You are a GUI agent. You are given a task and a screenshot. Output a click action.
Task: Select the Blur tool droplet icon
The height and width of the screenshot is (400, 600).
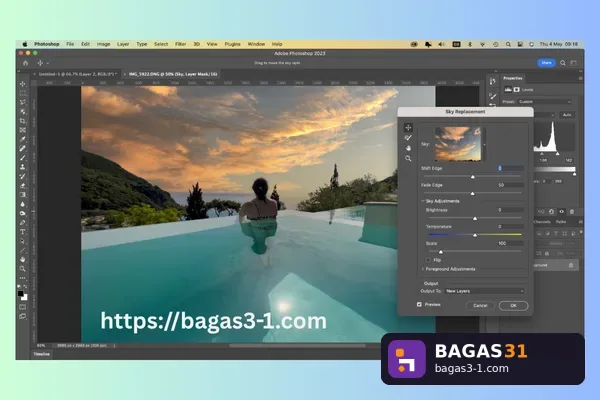click(23, 204)
